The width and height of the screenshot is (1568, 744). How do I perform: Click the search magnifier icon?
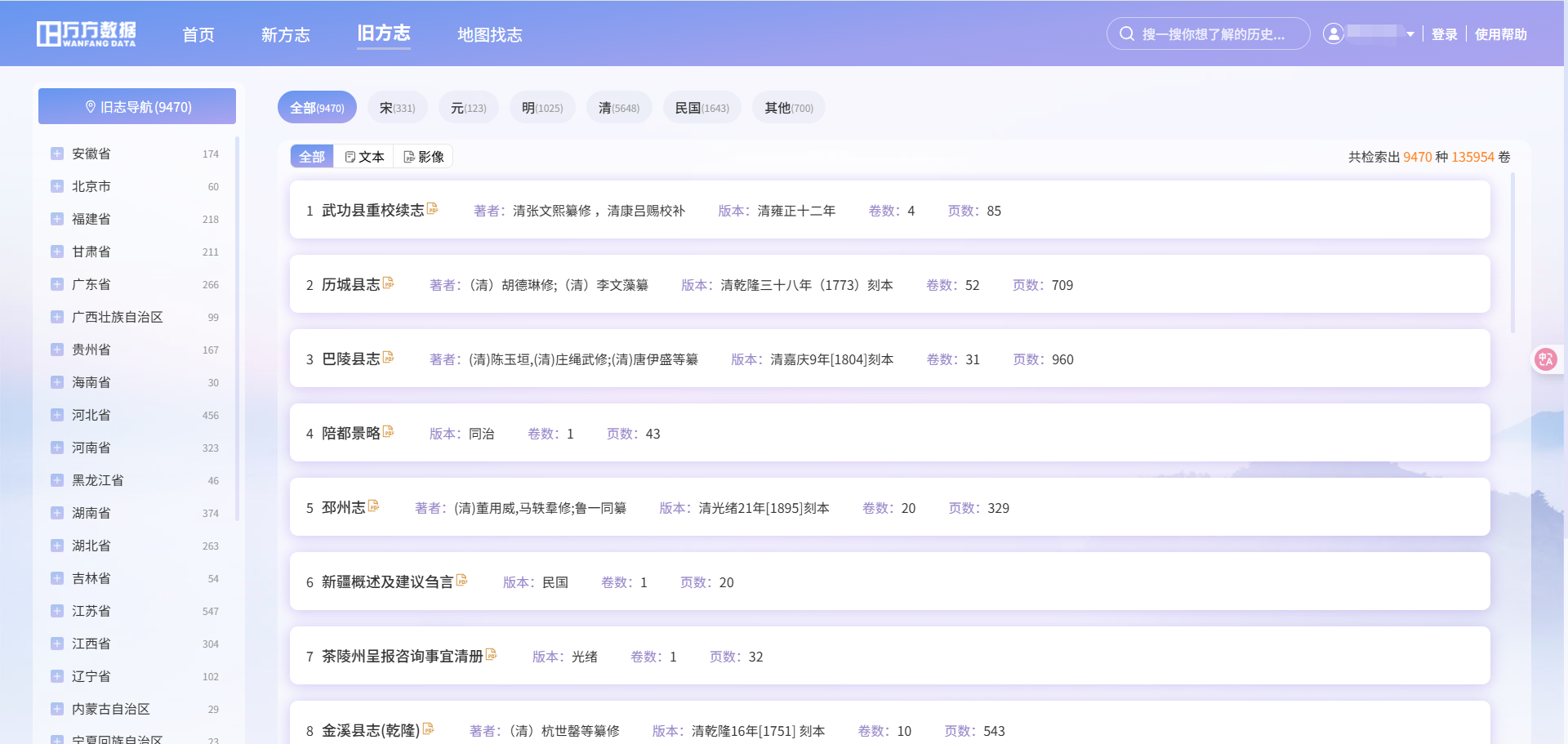(x=1127, y=33)
